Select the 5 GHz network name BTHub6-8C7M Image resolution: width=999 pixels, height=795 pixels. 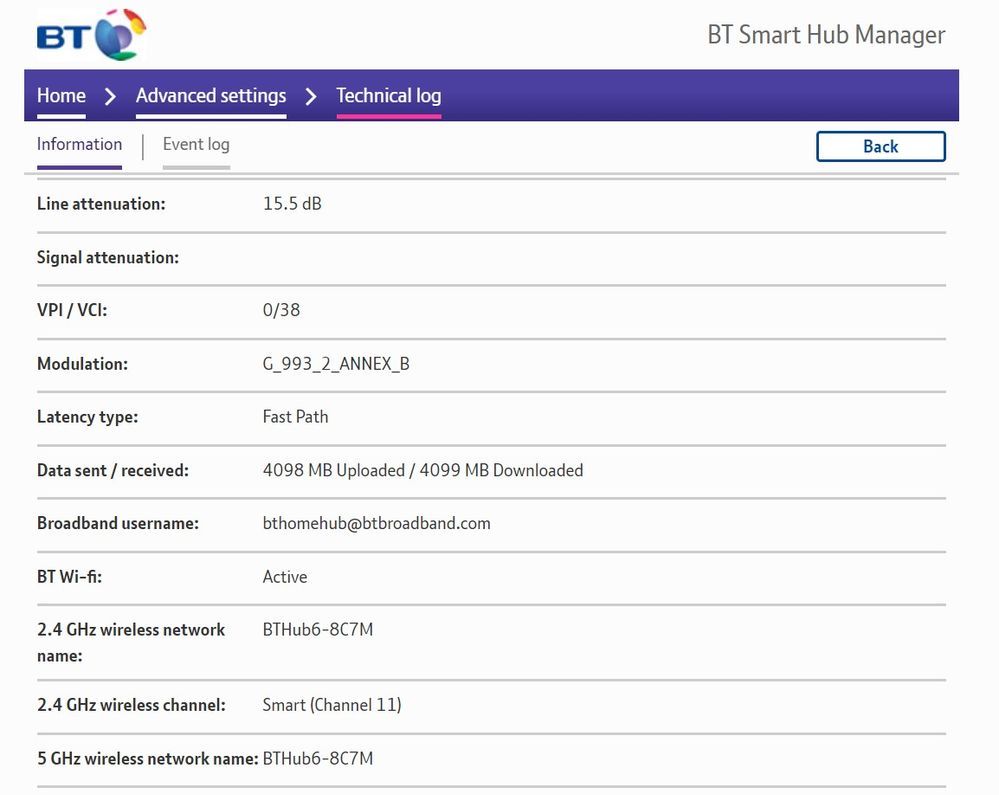[x=318, y=759]
